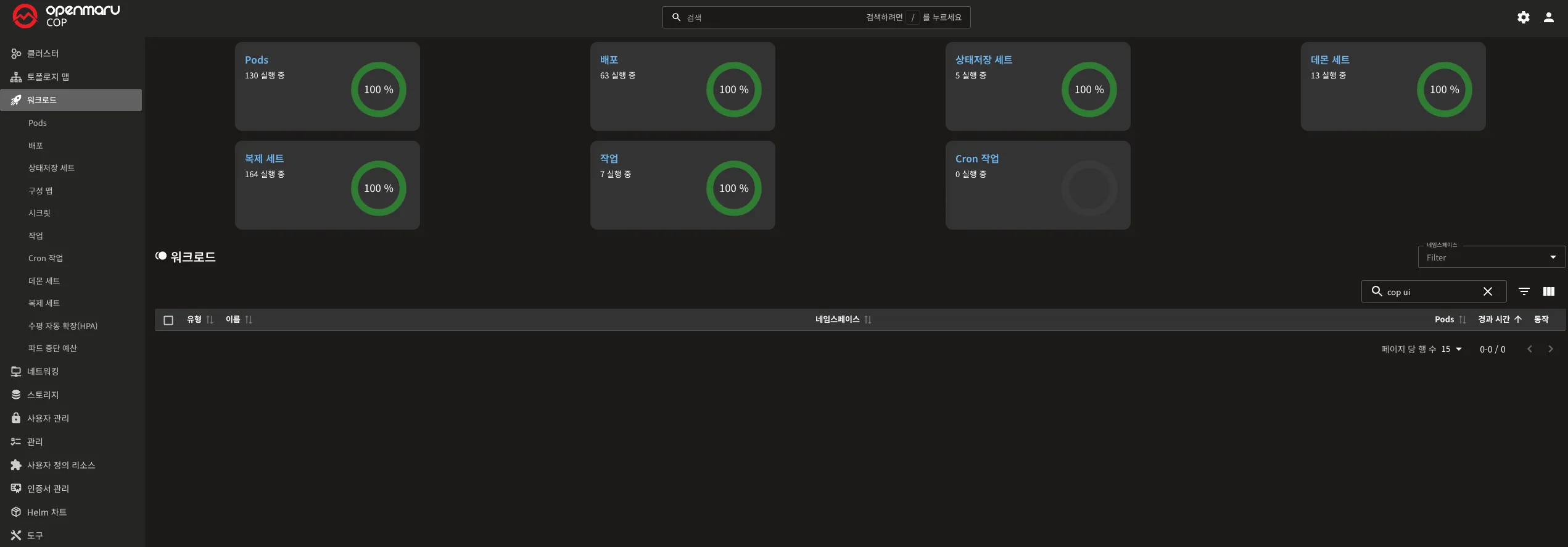Image resolution: width=1568 pixels, height=547 pixels.
Task: Click the 작업 card title link
Action: [x=609, y=159]
